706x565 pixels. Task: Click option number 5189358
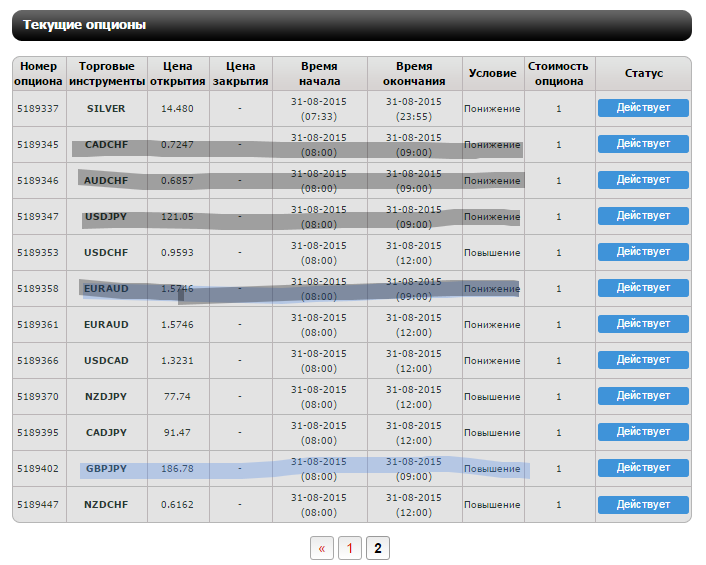coord(38,289)
